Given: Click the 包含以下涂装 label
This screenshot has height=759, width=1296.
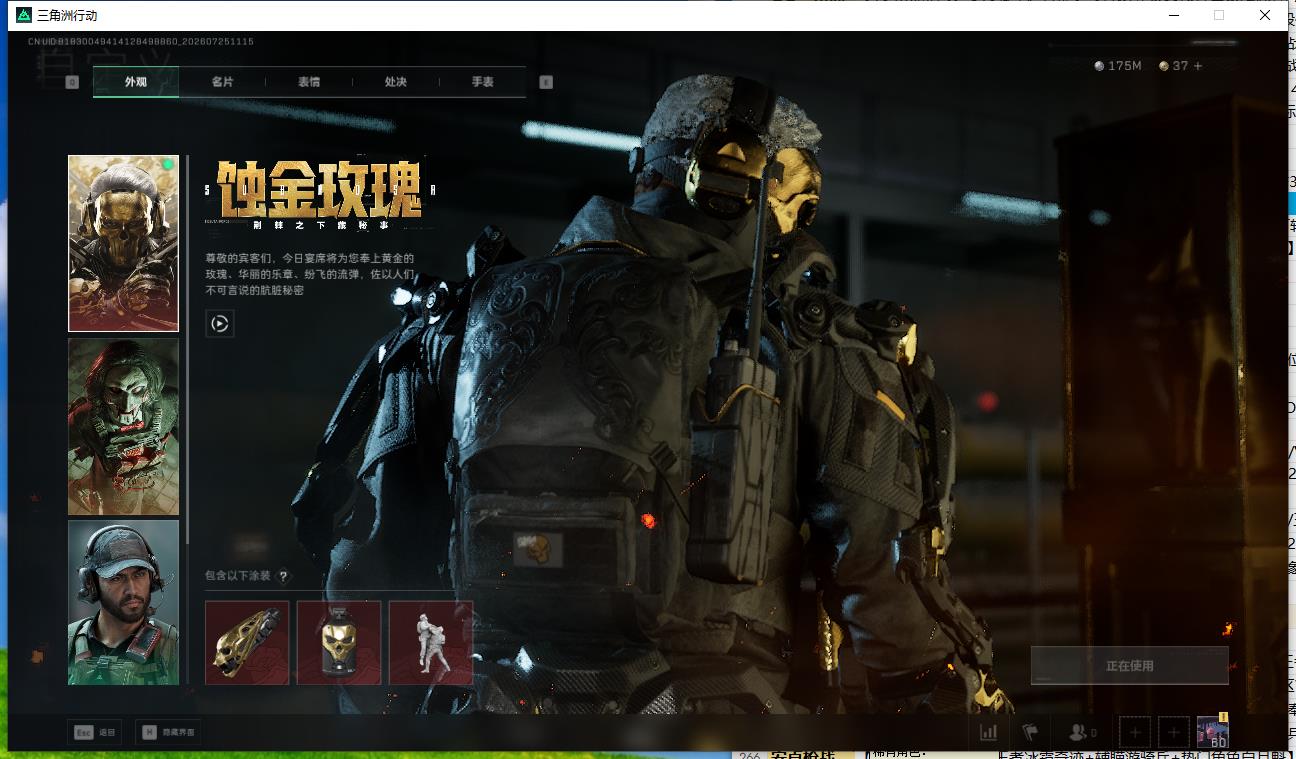Looking at the screenshot, I should click(x=239, y=576).
